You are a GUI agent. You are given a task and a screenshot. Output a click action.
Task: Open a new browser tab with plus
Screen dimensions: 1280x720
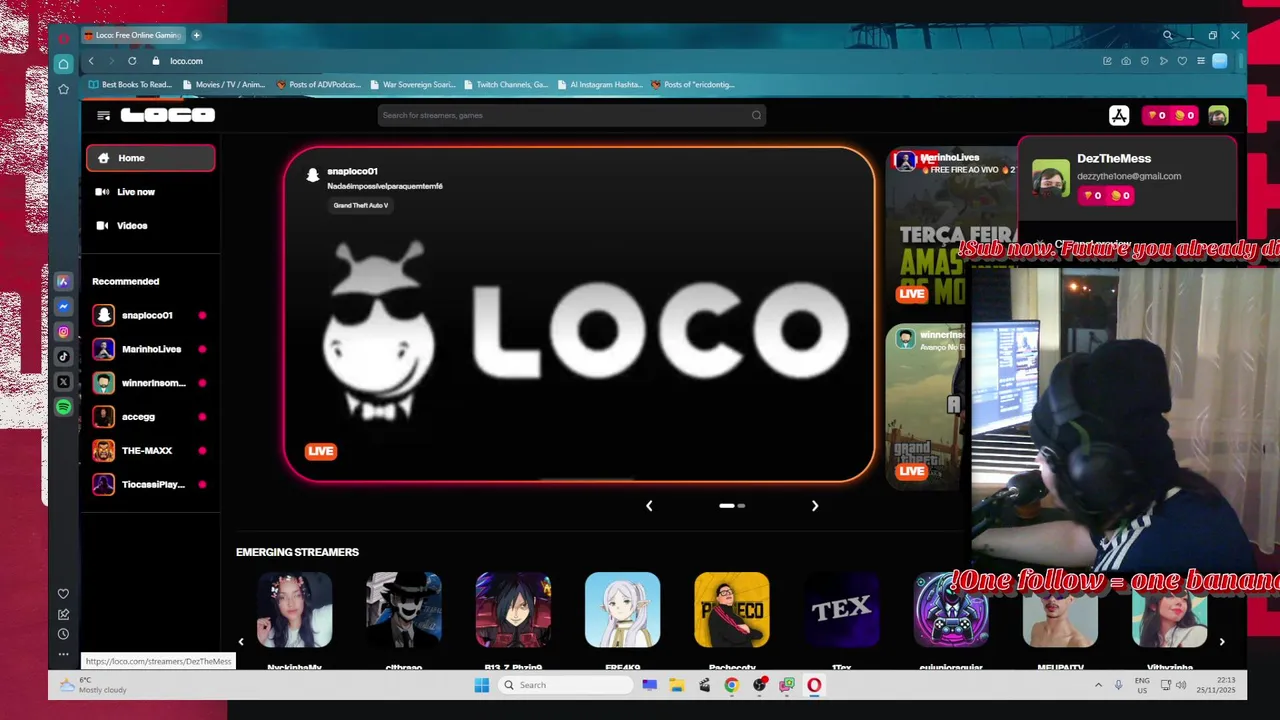point(196,35)
